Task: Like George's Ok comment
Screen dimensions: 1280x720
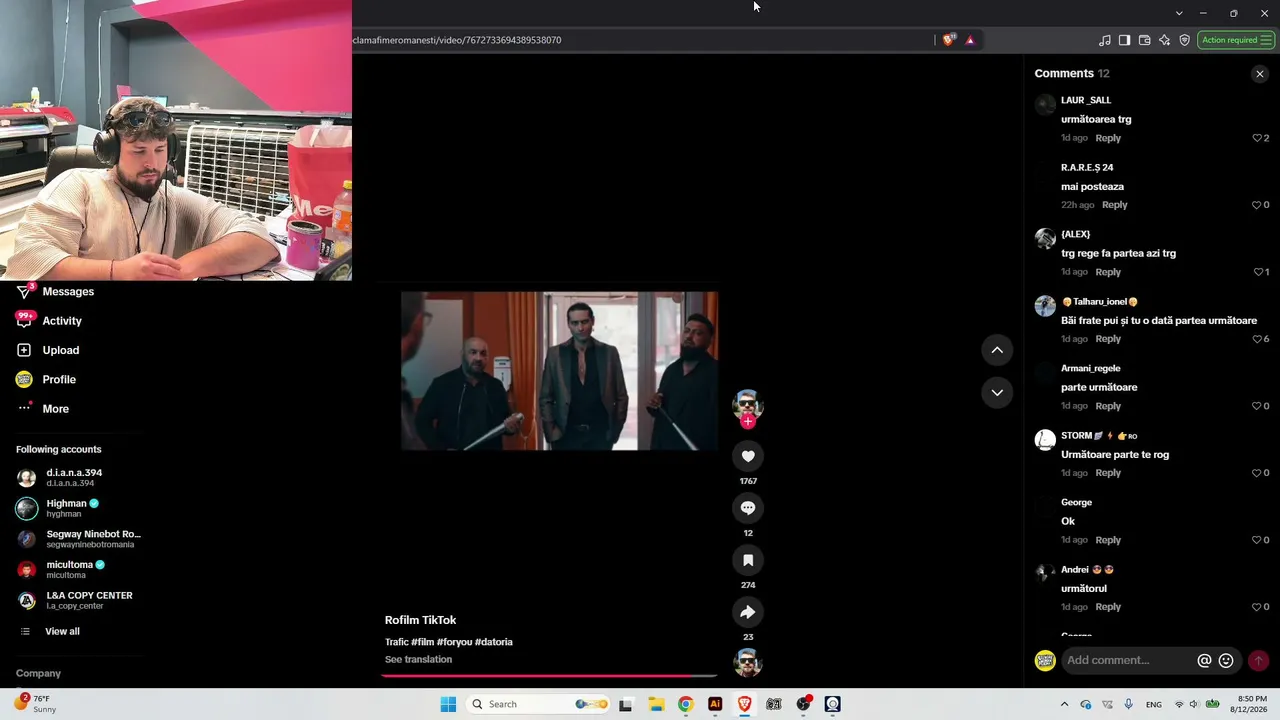Action: coord(1257,540)
